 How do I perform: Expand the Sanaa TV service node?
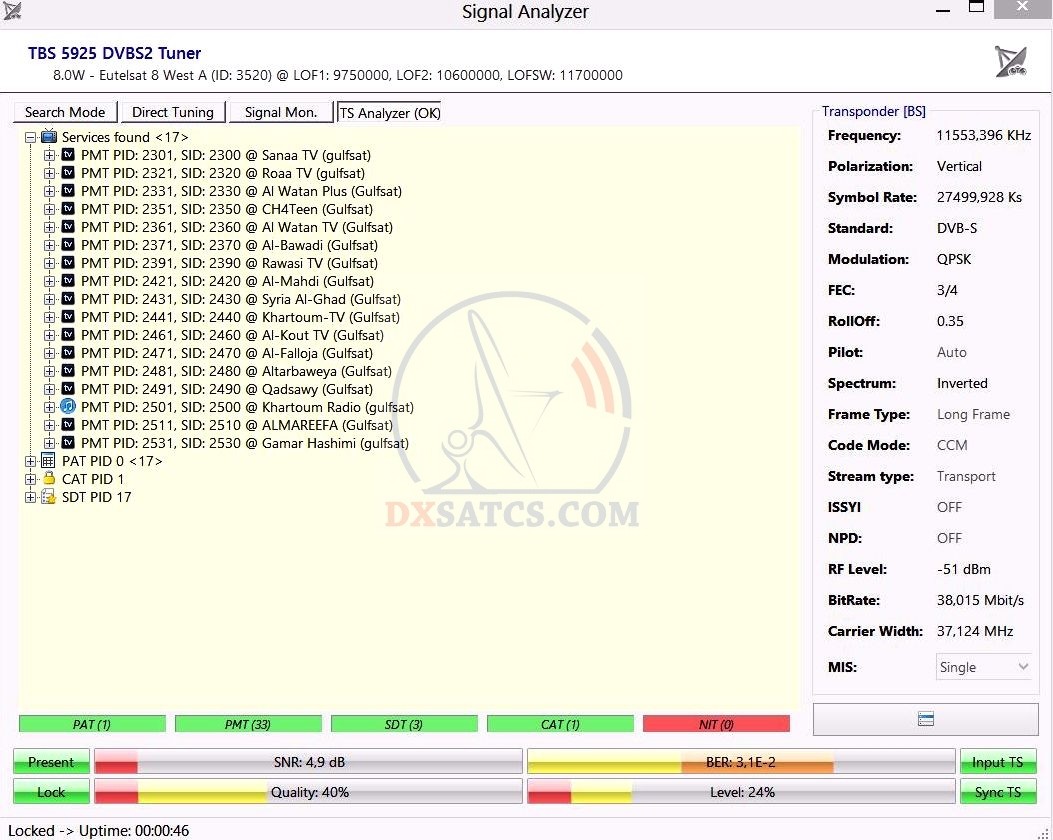(x=49, y=155)
